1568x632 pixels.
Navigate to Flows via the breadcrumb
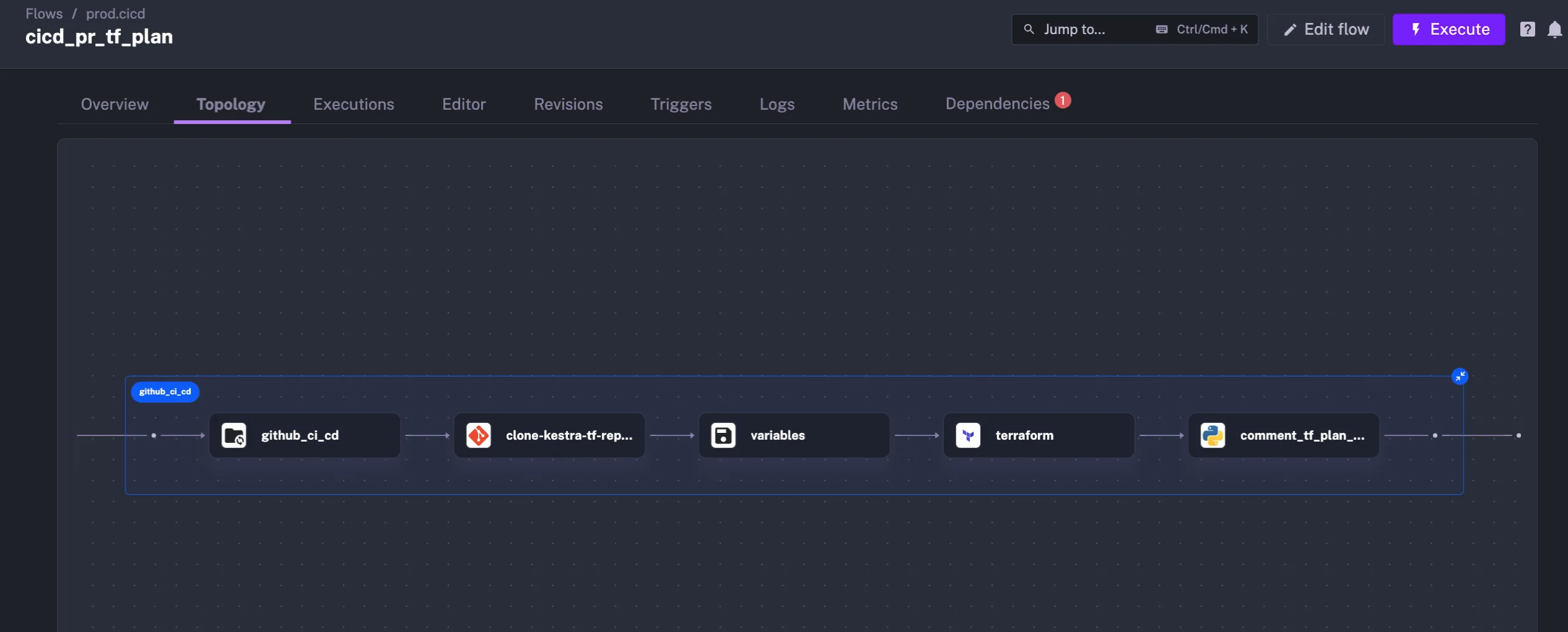[x=44, y=13]
